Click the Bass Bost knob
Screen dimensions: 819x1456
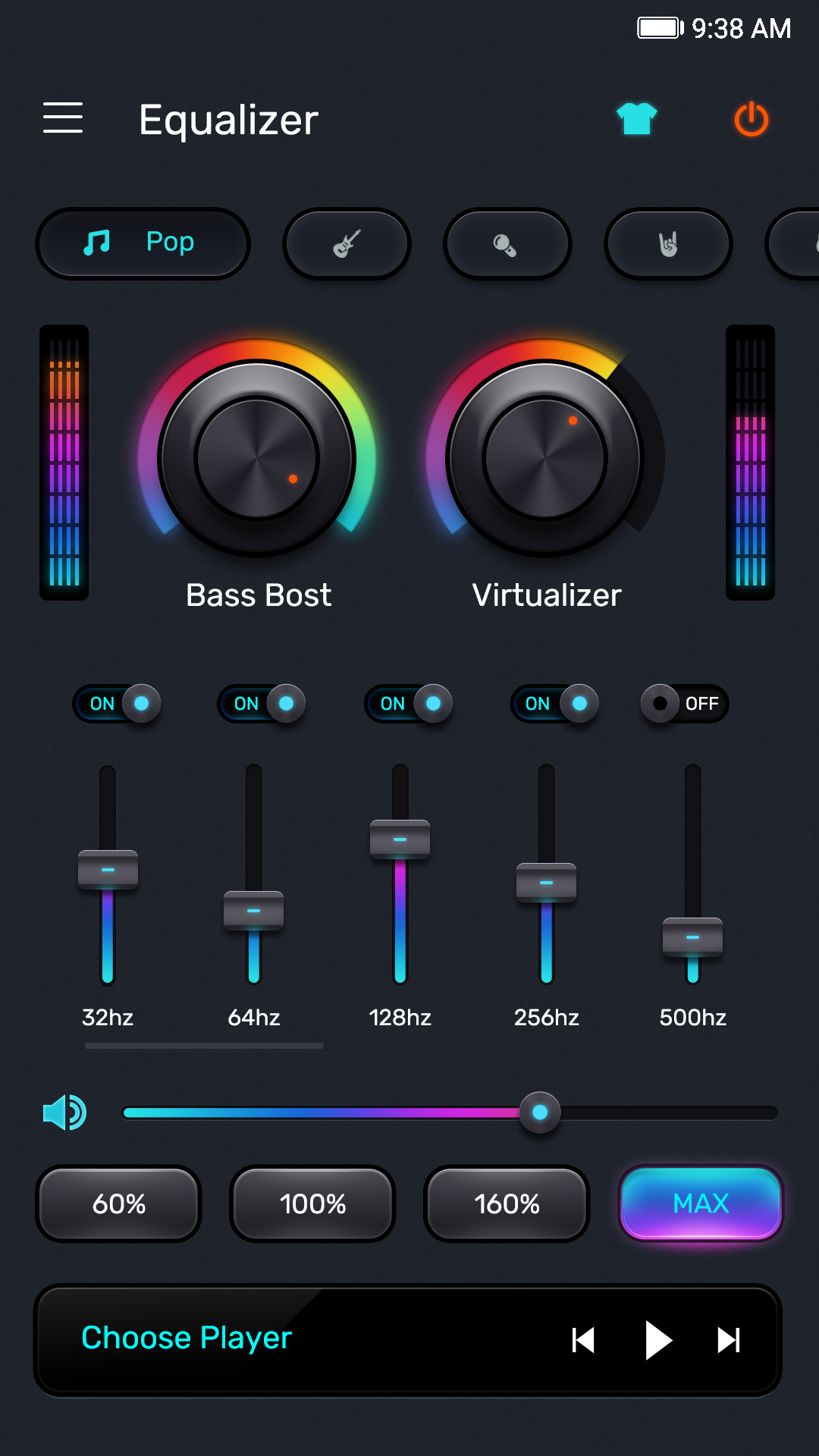[x=256, y=458]
